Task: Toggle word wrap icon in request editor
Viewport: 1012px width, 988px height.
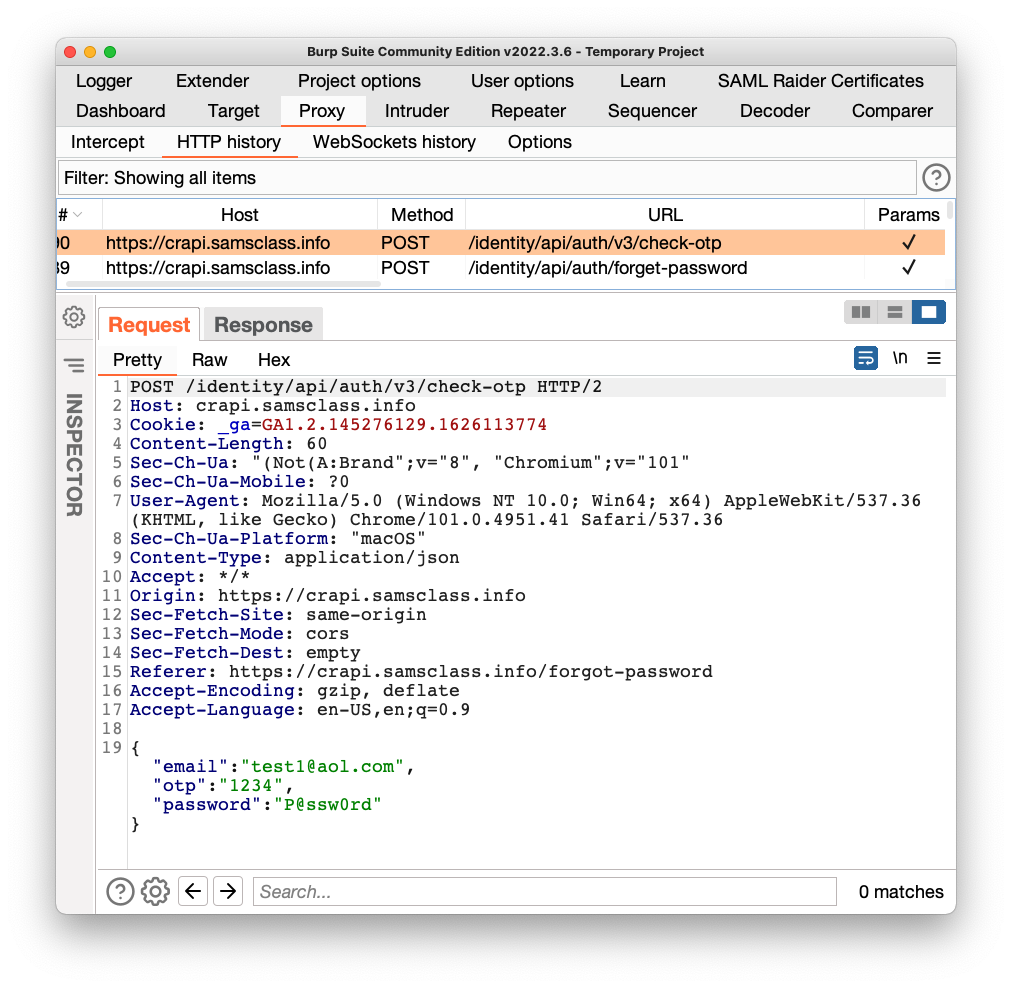Action: (865, 358)
